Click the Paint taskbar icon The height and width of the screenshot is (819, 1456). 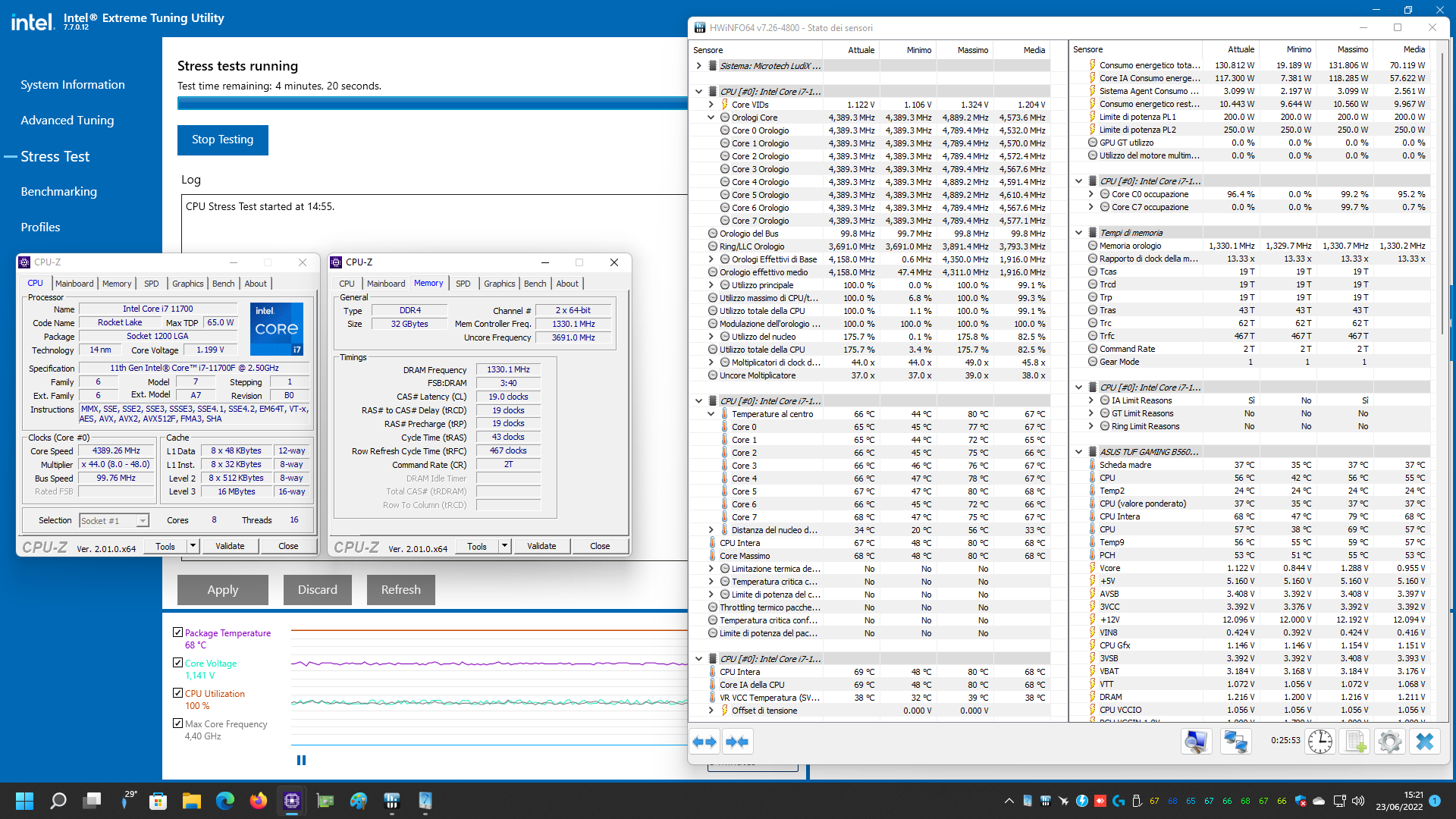click(x=359, y=801)
